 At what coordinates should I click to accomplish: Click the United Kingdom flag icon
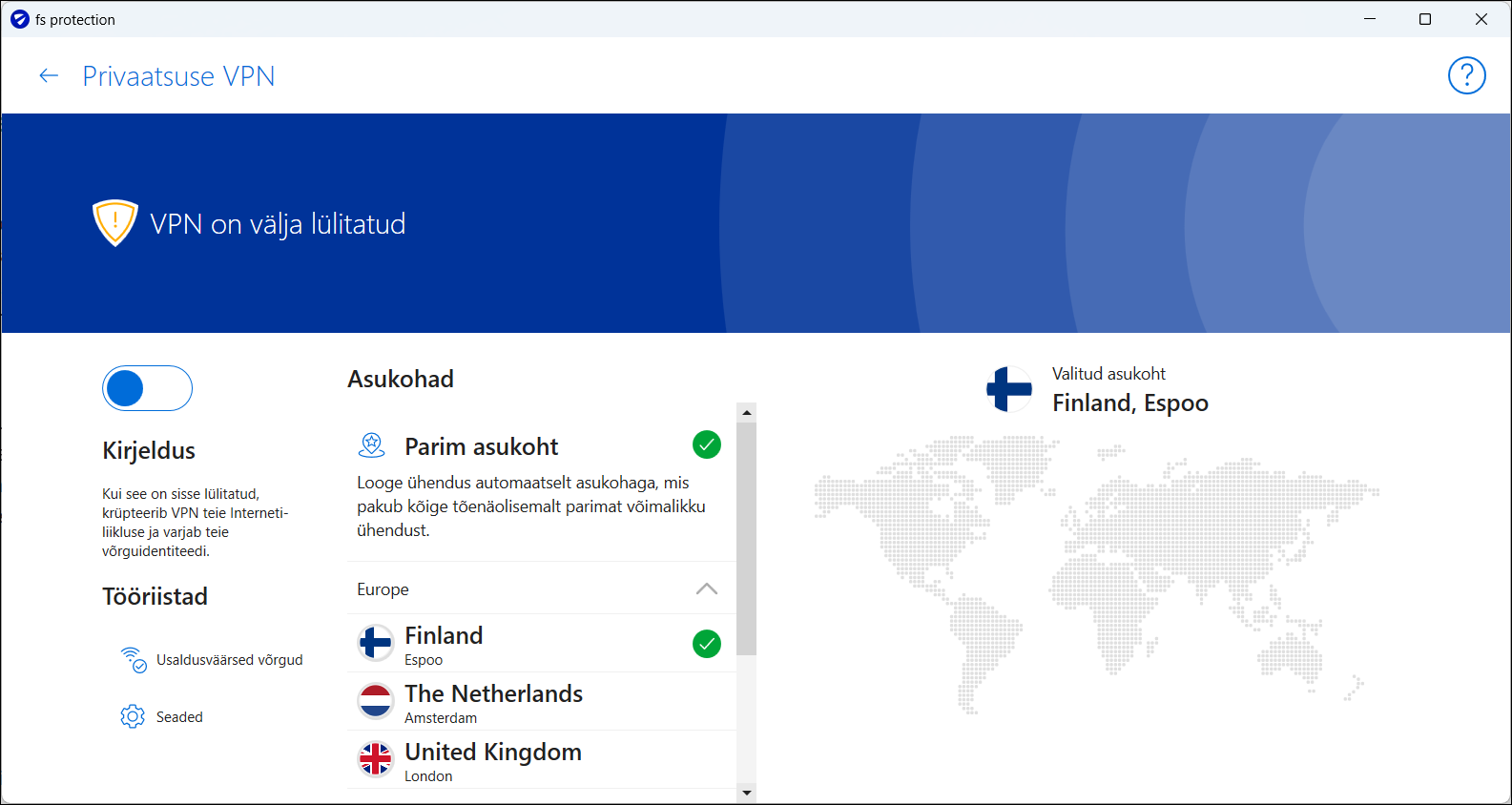pos(376,760)
